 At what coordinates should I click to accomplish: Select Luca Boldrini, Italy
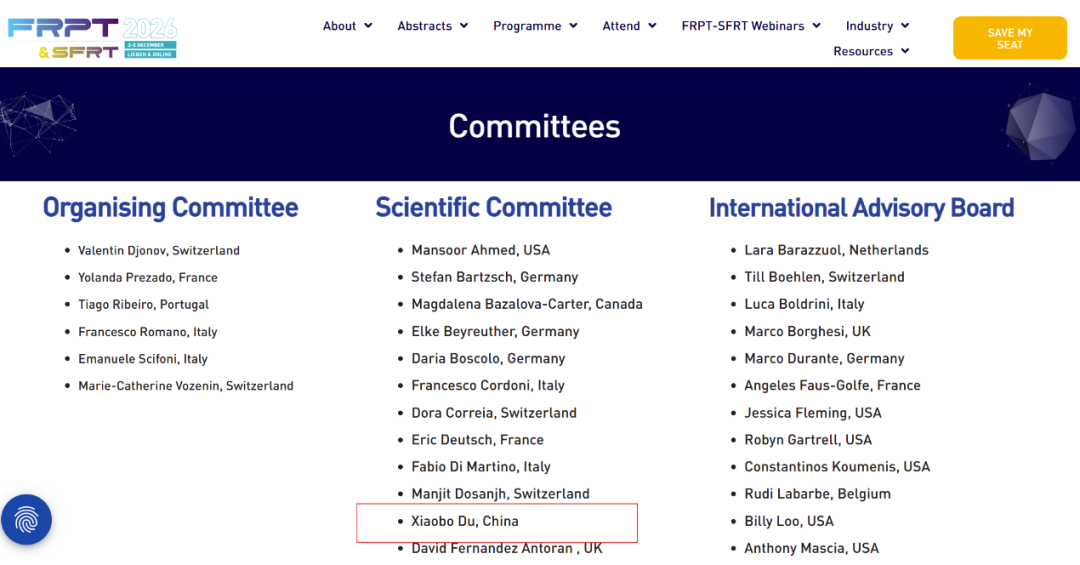804,304
